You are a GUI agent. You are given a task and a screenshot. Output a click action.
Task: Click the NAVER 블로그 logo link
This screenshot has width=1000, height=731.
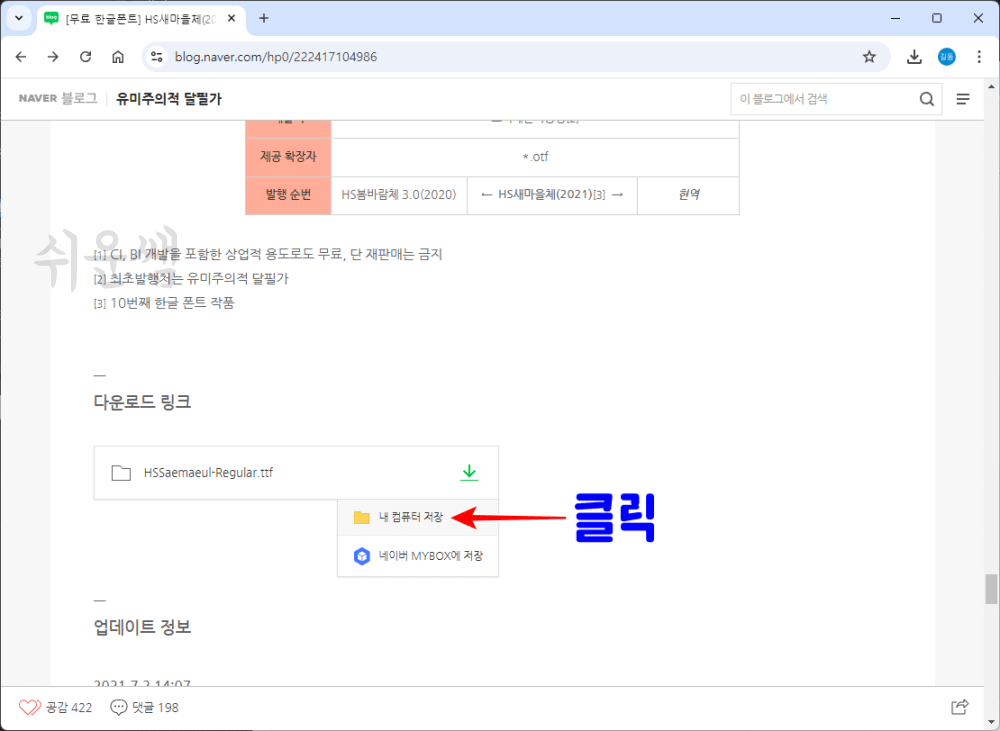pyautogui.click(x=58, y=98)
